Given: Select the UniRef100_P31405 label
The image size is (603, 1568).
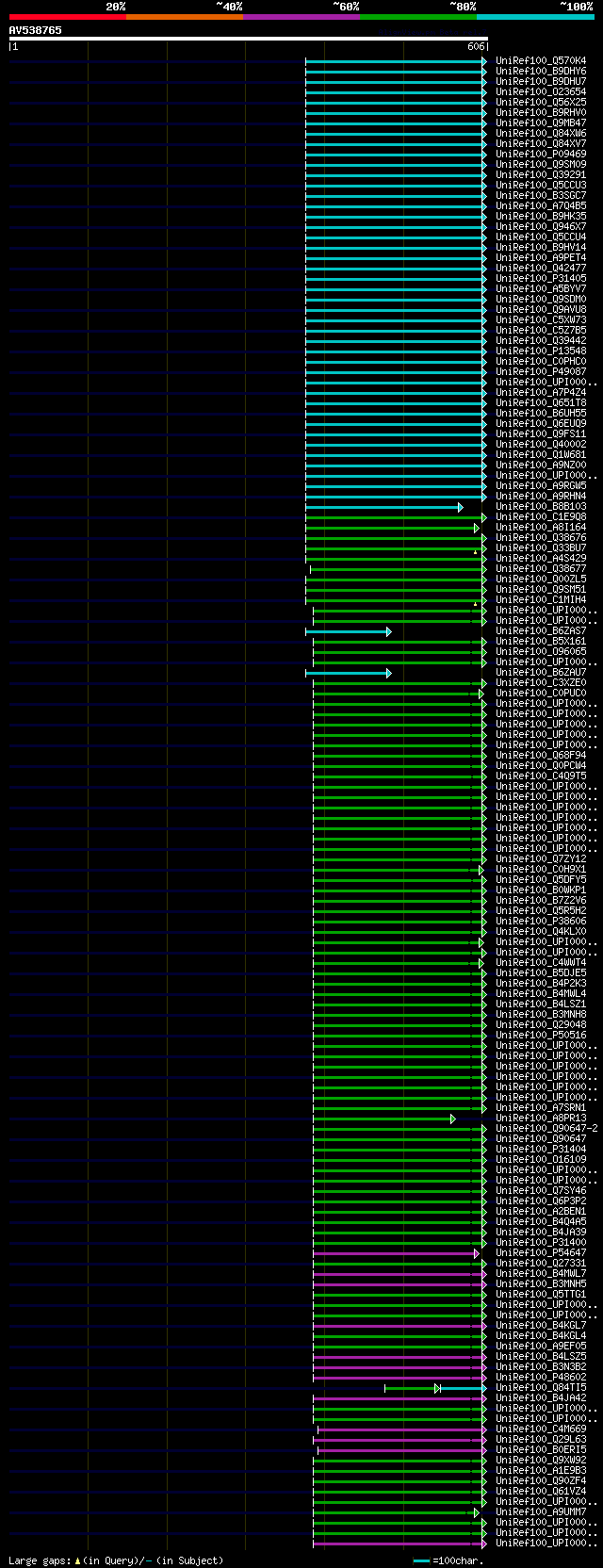Looking at the screenshot, I should (x=541, y=279).
